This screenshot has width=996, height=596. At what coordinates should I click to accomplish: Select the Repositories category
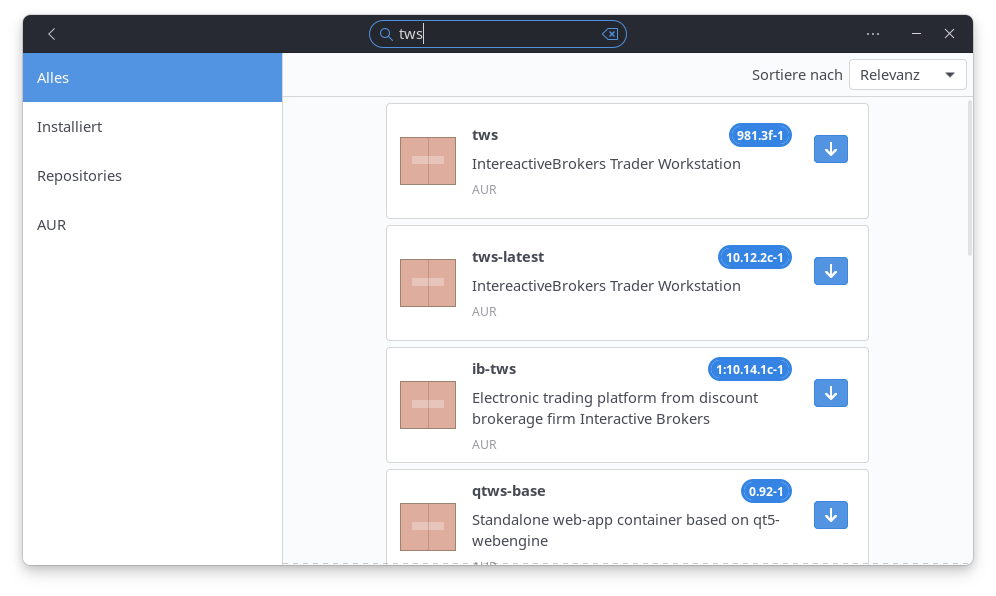[x=152, y=175]
